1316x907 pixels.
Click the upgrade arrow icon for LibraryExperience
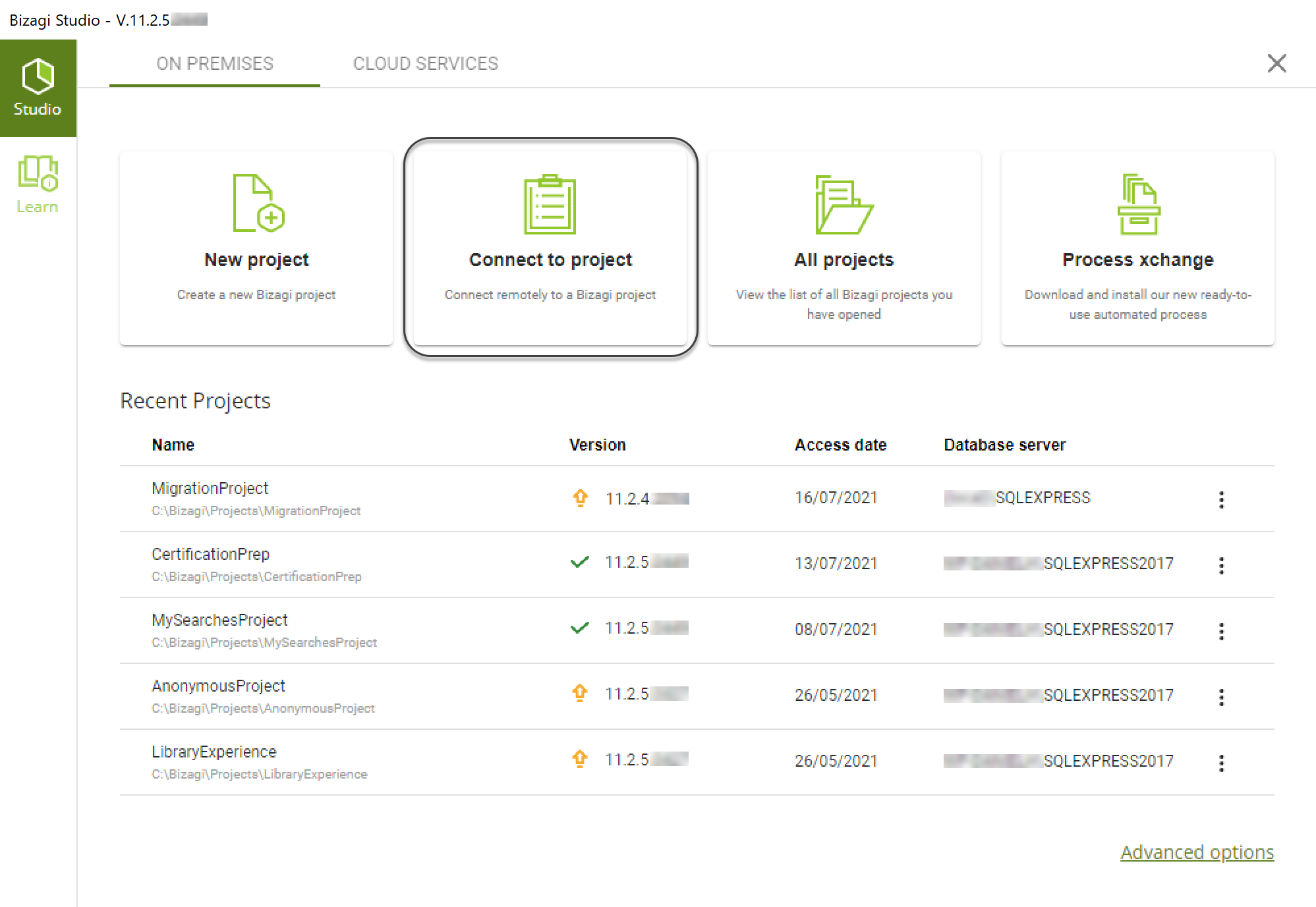(580, 759)
